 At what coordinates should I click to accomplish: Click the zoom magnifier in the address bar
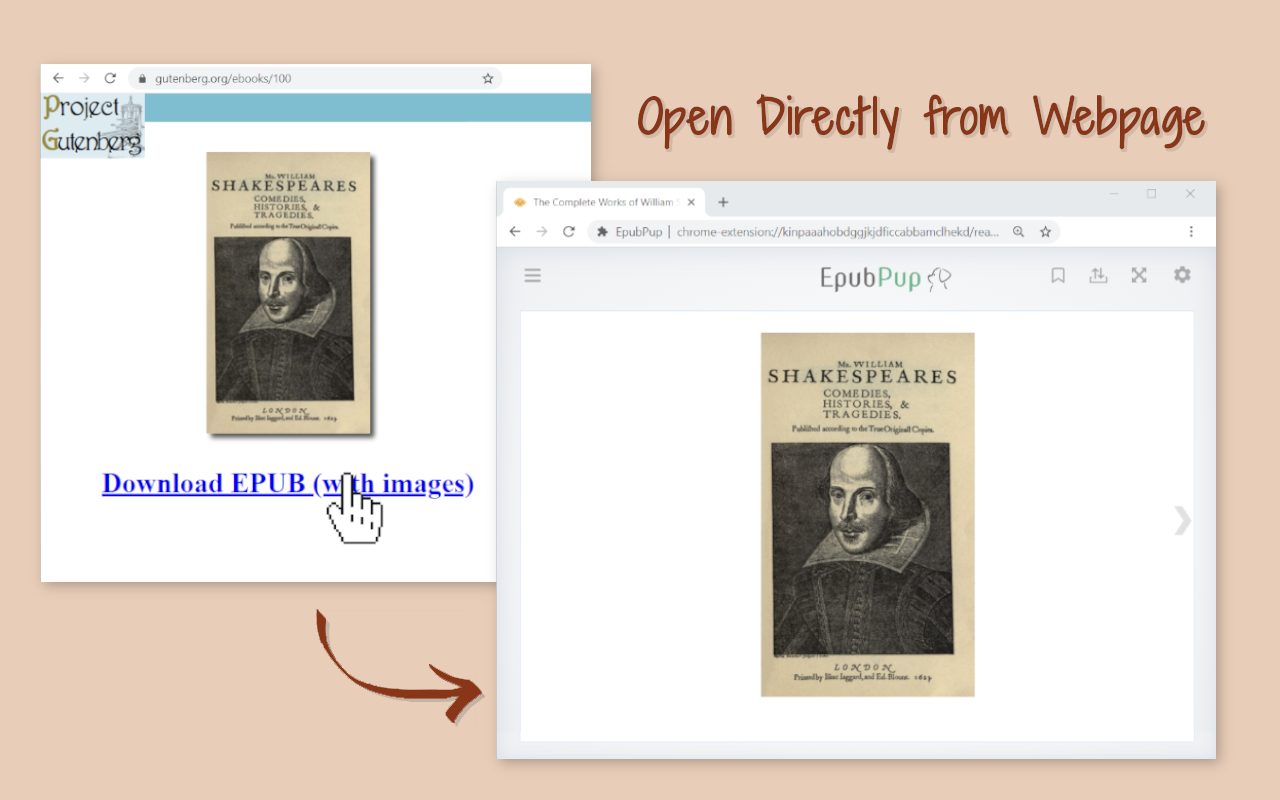(1018, 231)
